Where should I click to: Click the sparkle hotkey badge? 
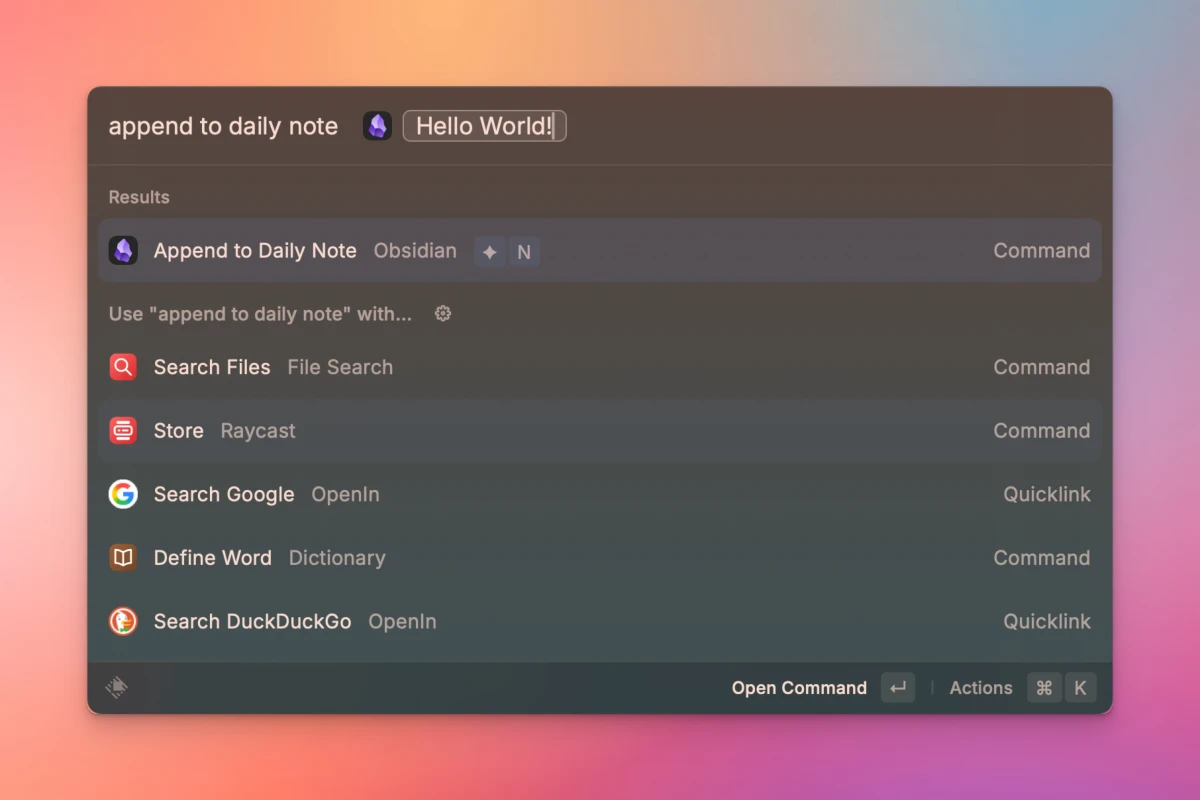(489, 252)
